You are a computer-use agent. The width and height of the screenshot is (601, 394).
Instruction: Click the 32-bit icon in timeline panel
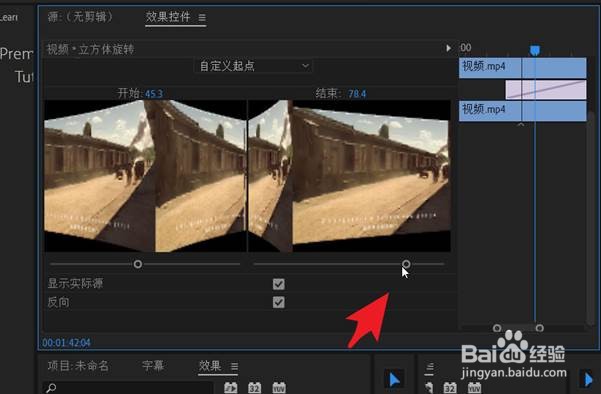[450, 388]
